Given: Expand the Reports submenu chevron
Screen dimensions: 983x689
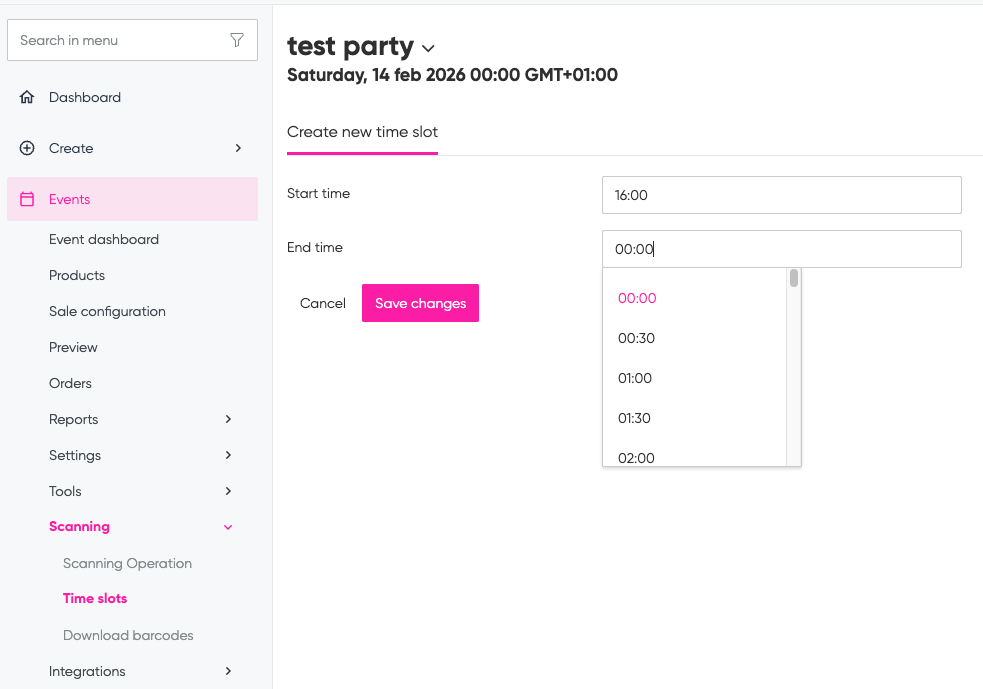Looking at the screenshot, I should (228, 419).
